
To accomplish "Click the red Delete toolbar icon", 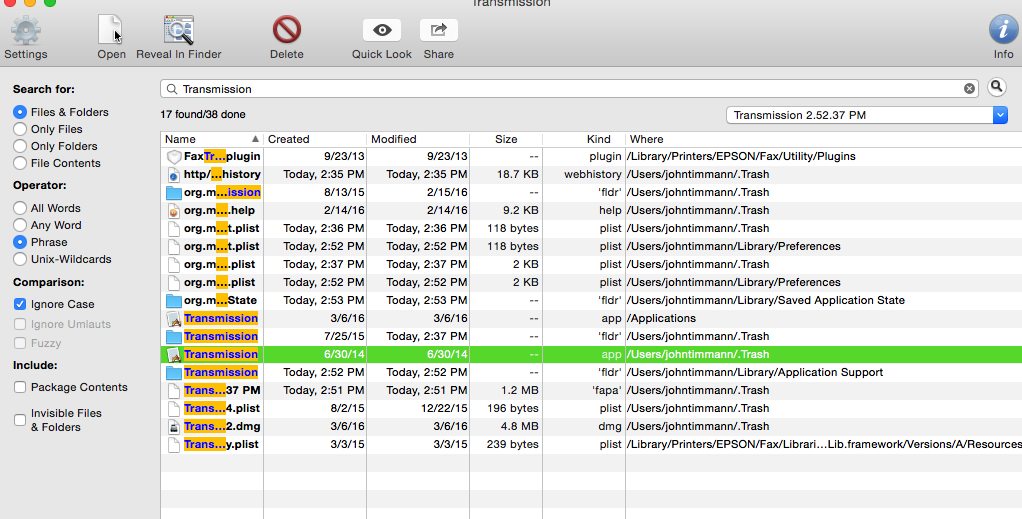I will tap(287, 30).
